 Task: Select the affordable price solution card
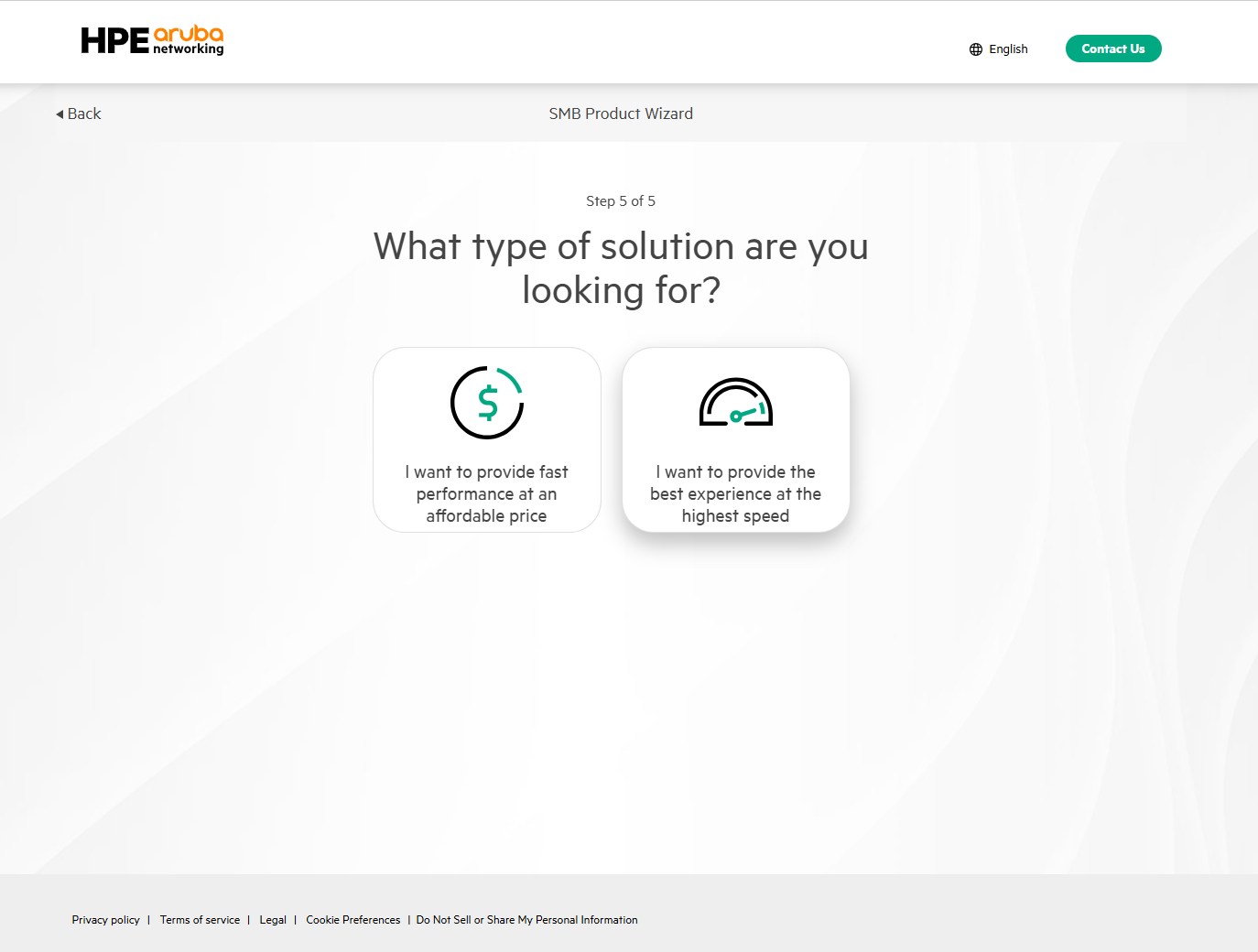(x=486, y=439)
